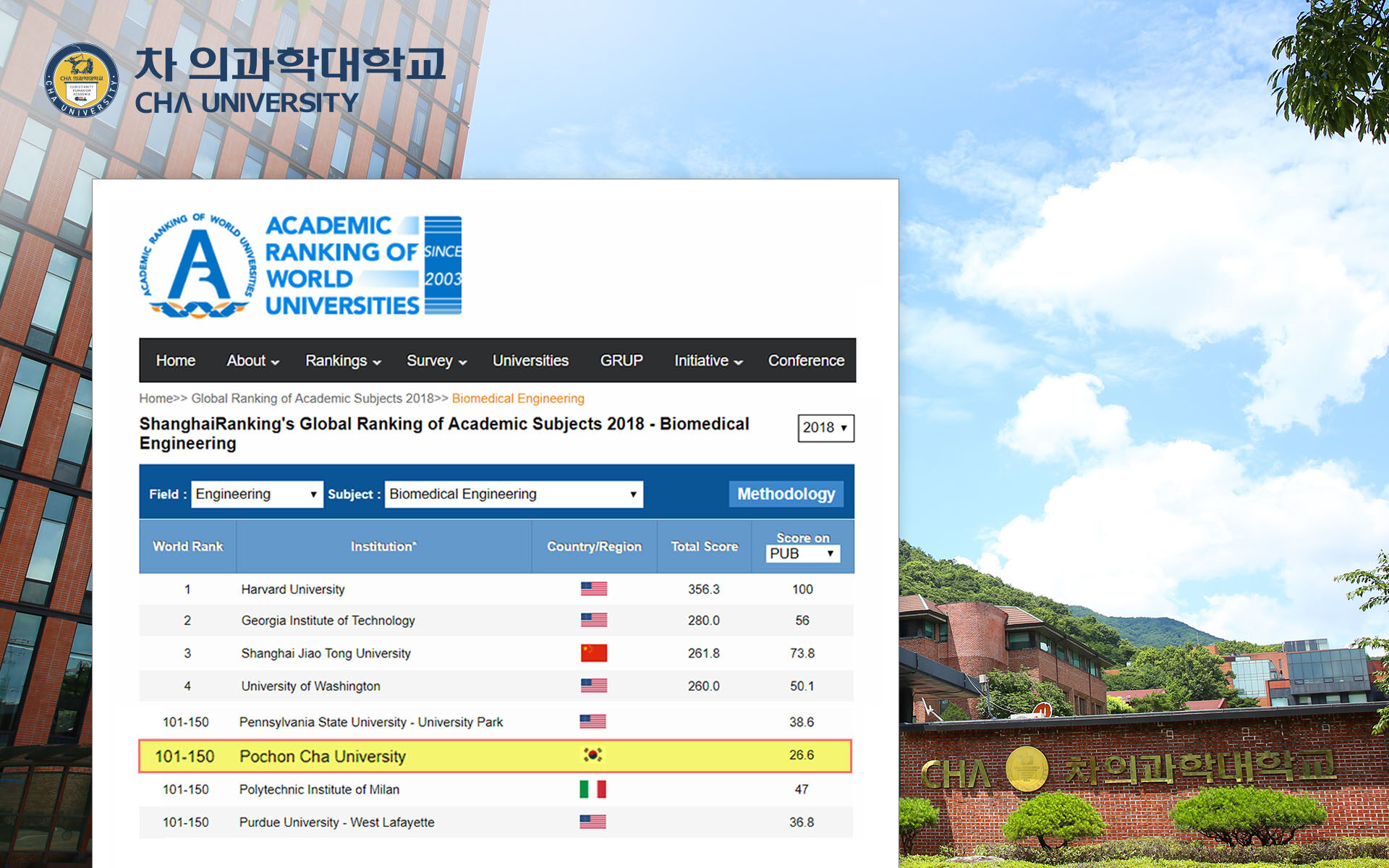The width and height of the screenshot is (1389, 868).
Task: Click the US flag in Harvard University row
Action: (x=593, y=589)
